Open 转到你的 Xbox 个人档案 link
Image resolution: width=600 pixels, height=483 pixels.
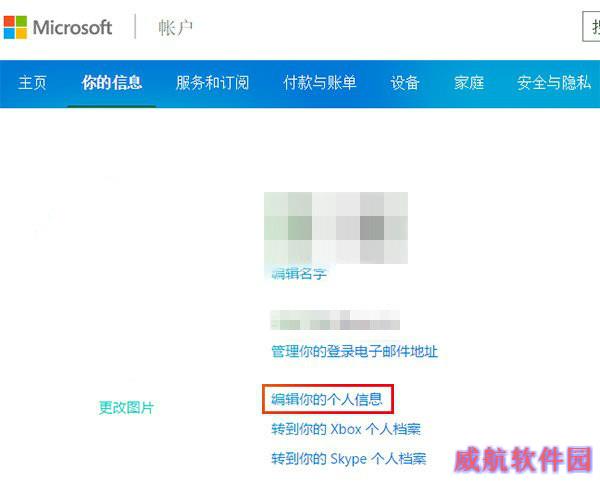point(346,429)
